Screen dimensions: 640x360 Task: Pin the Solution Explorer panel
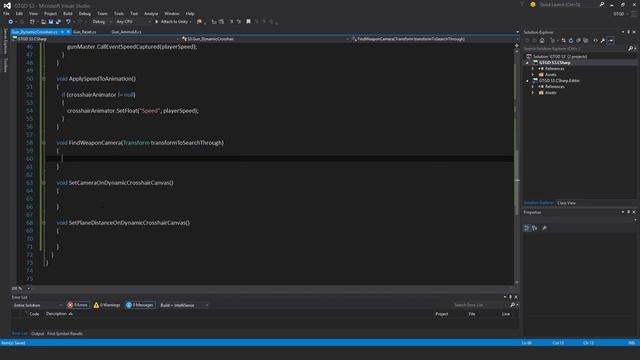(x=629, y=32)
